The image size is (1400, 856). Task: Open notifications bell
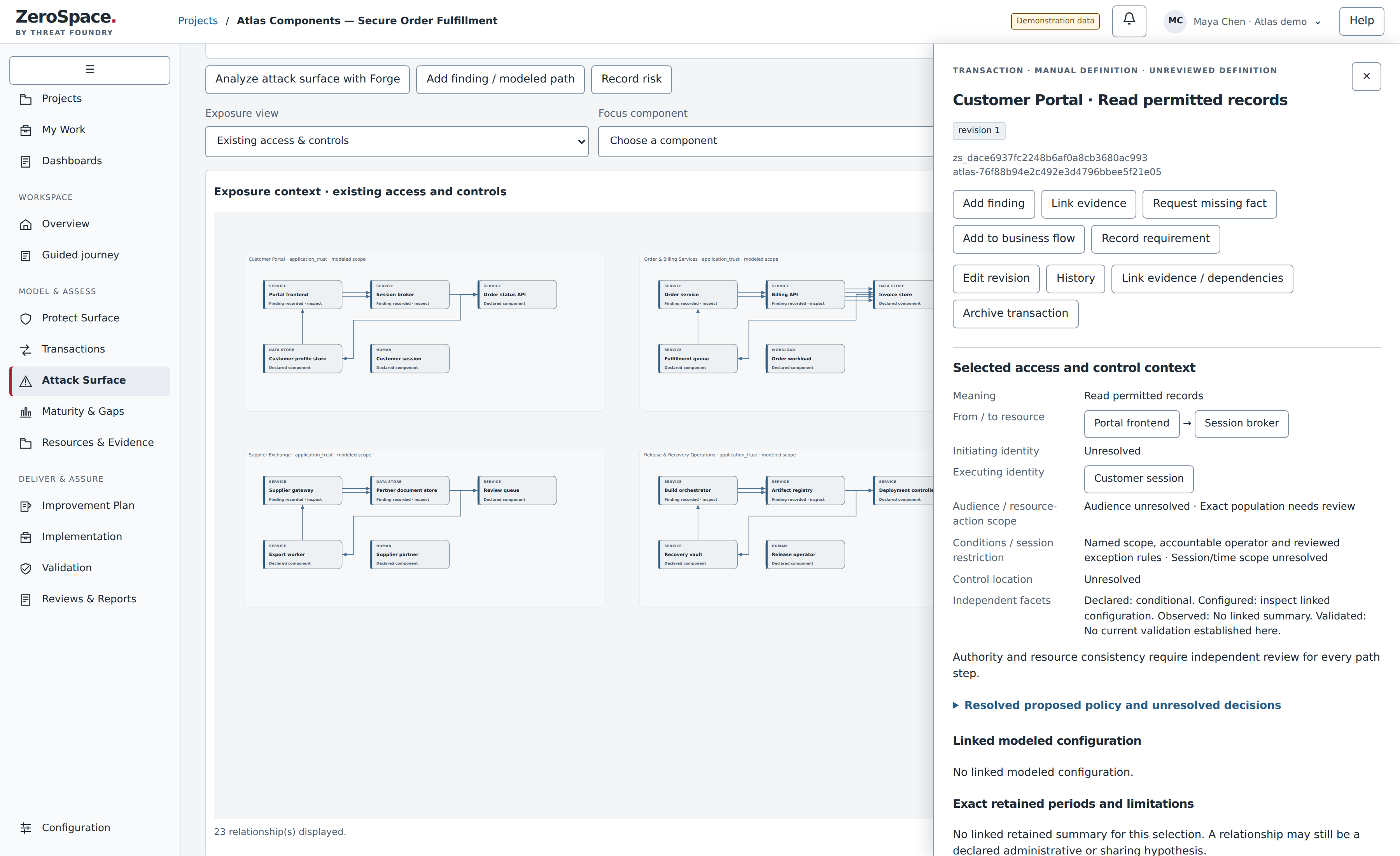tap(1129, 21)
